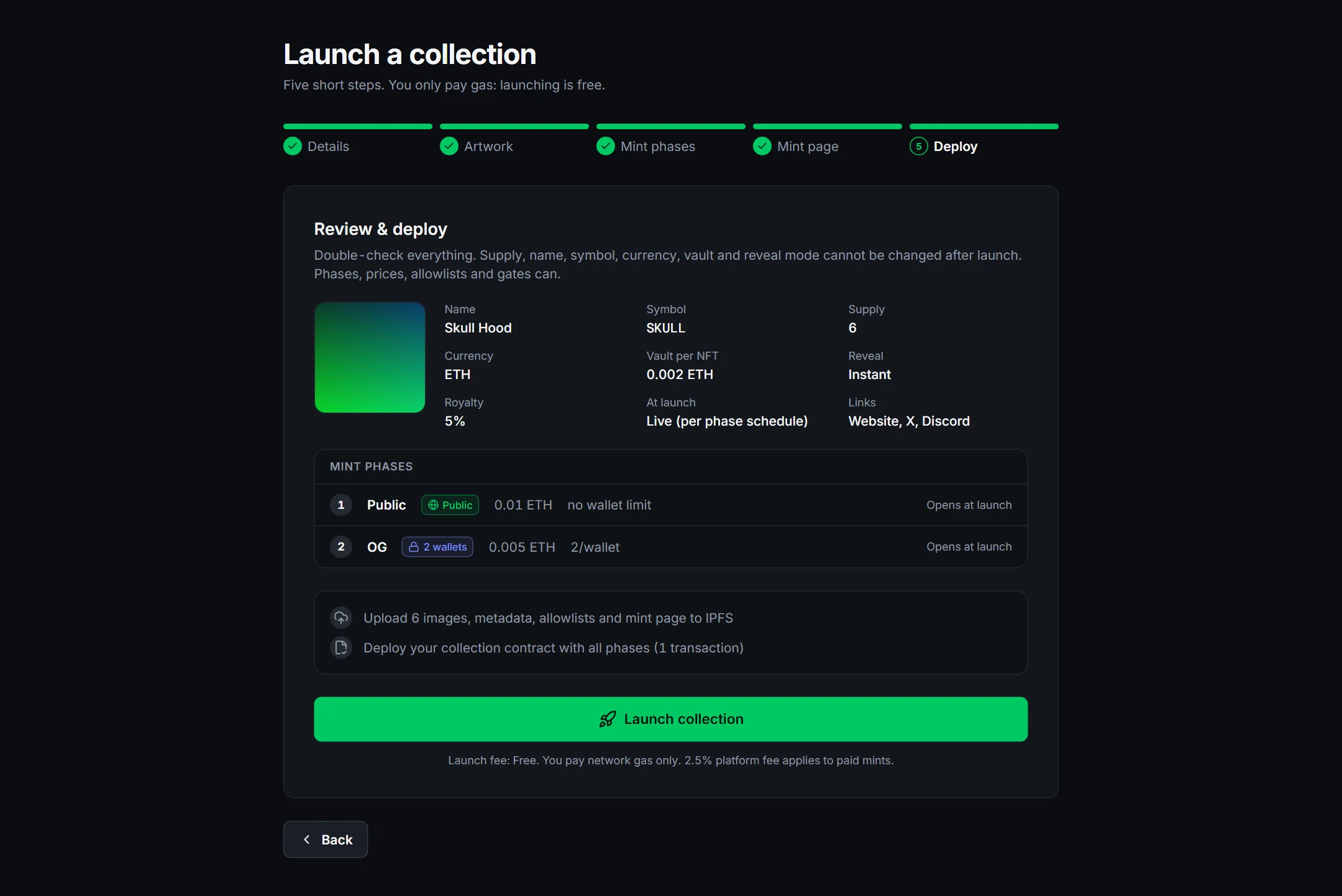Screen dimensions: 1342x896
Task: Click the symbol value SKULL
Action: (665, 328)
